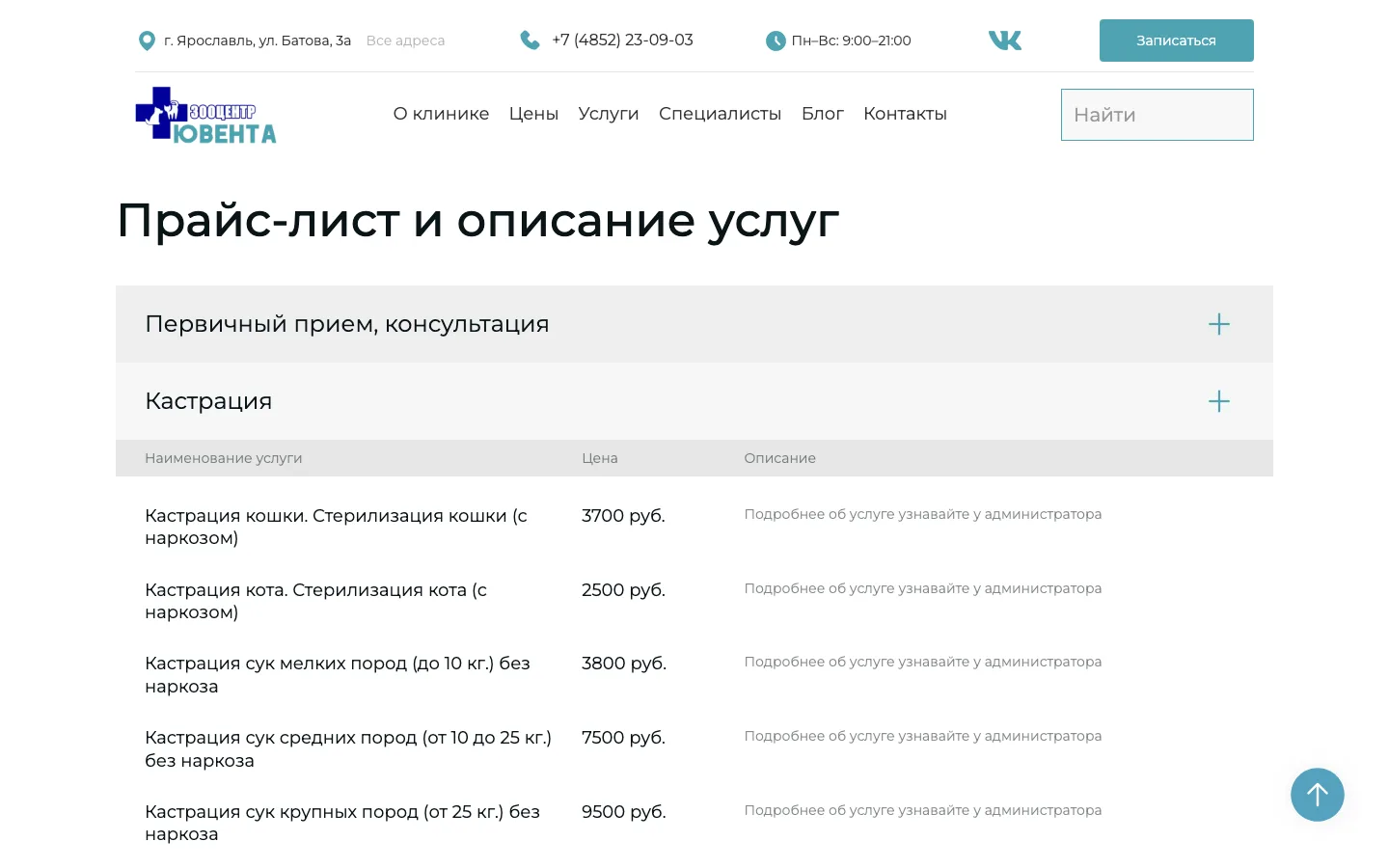Viewport: 1389px width, 868px height.
Task: Open the Специалисты menu item
Action: 720,114
